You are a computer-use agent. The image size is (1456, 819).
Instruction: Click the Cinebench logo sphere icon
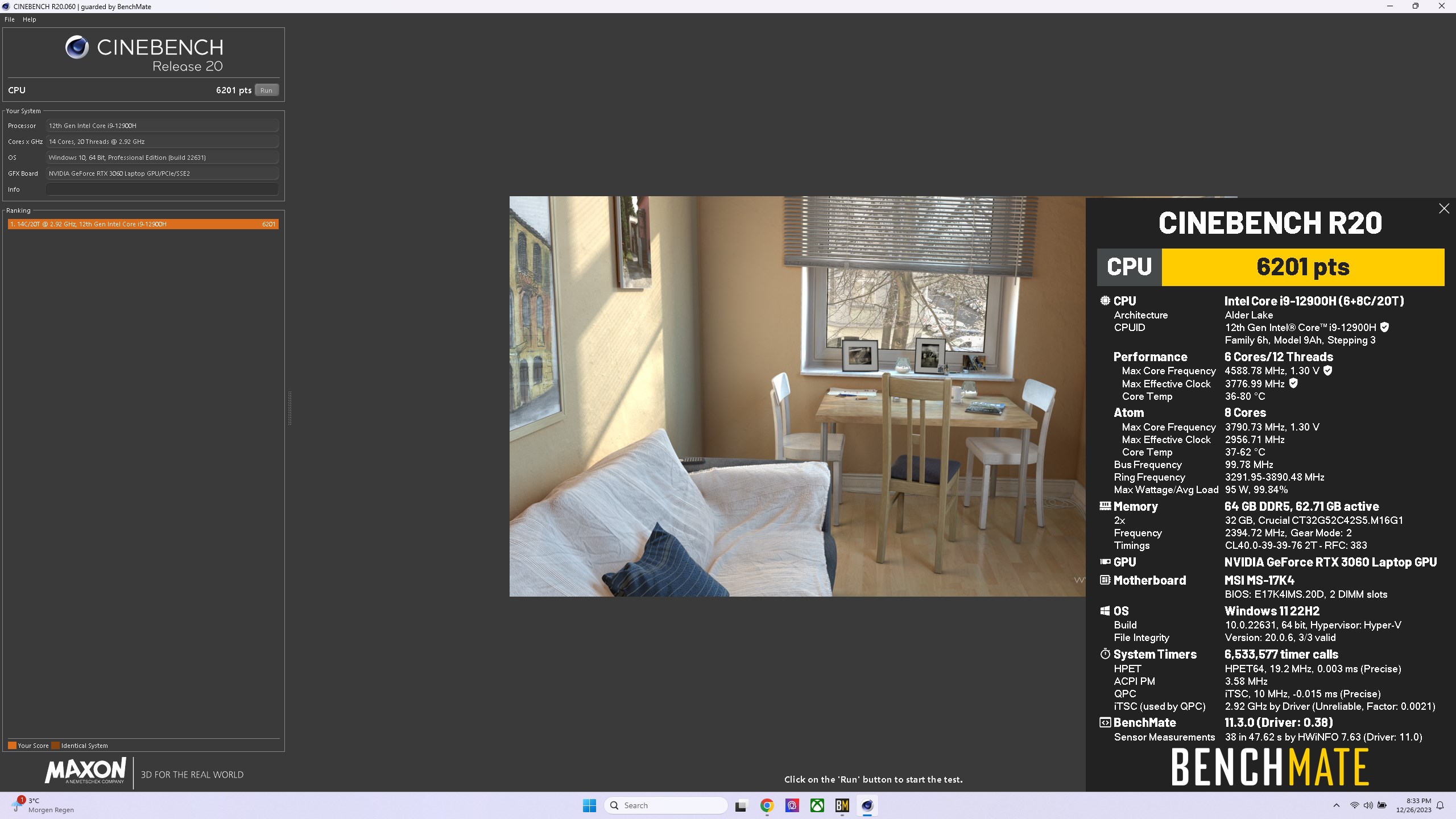point(77,47)
